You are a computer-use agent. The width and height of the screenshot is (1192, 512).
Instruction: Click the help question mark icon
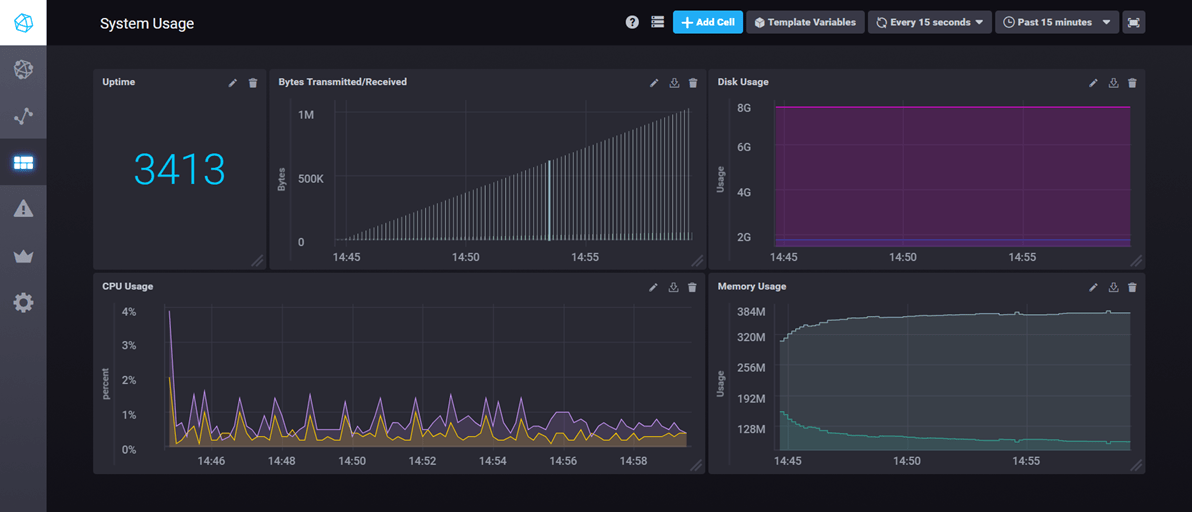[x=632, y=22]
